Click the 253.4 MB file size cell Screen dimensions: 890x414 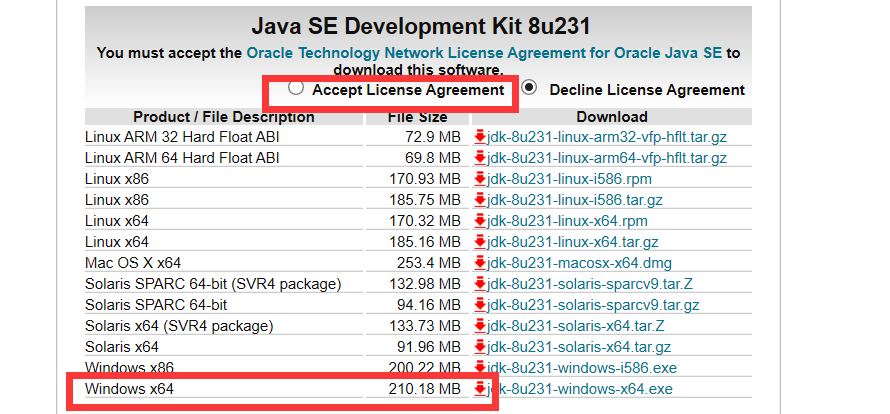point(429,263)
